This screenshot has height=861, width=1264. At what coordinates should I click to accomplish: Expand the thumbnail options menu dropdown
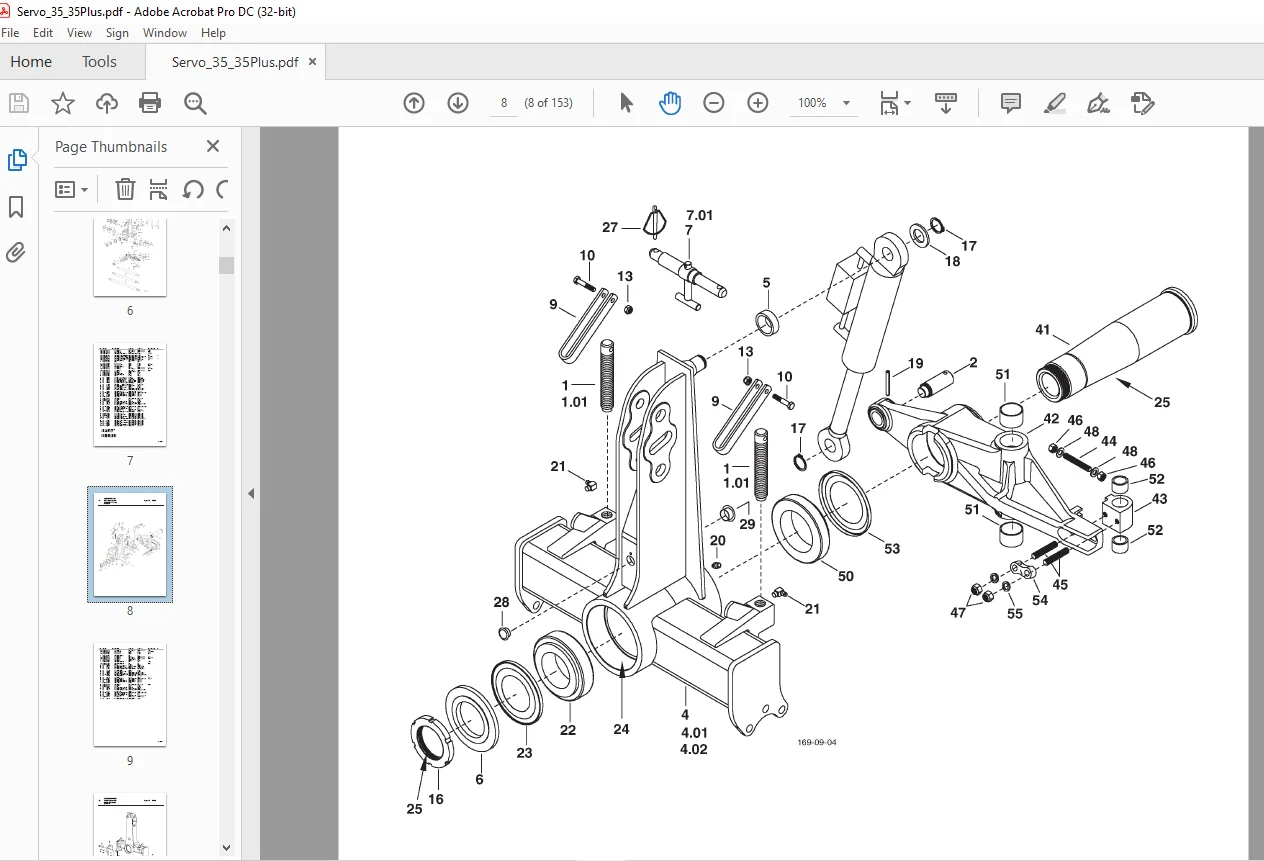click(x=72, y=189)
